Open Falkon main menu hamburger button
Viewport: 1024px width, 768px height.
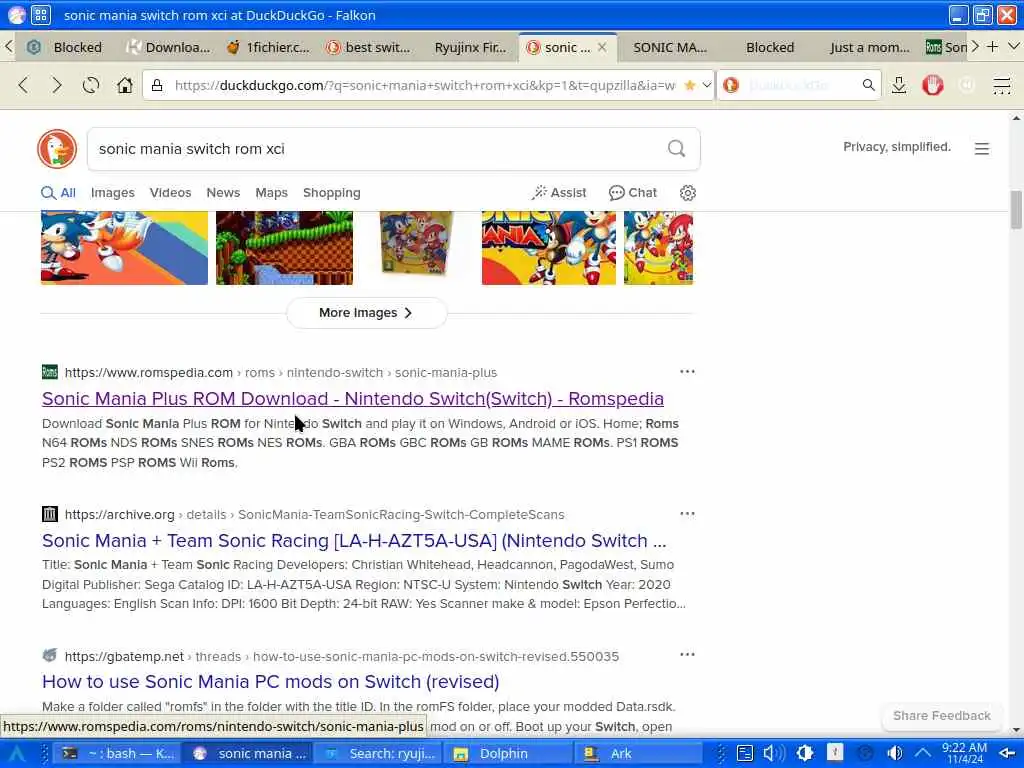pos(1001,85)
